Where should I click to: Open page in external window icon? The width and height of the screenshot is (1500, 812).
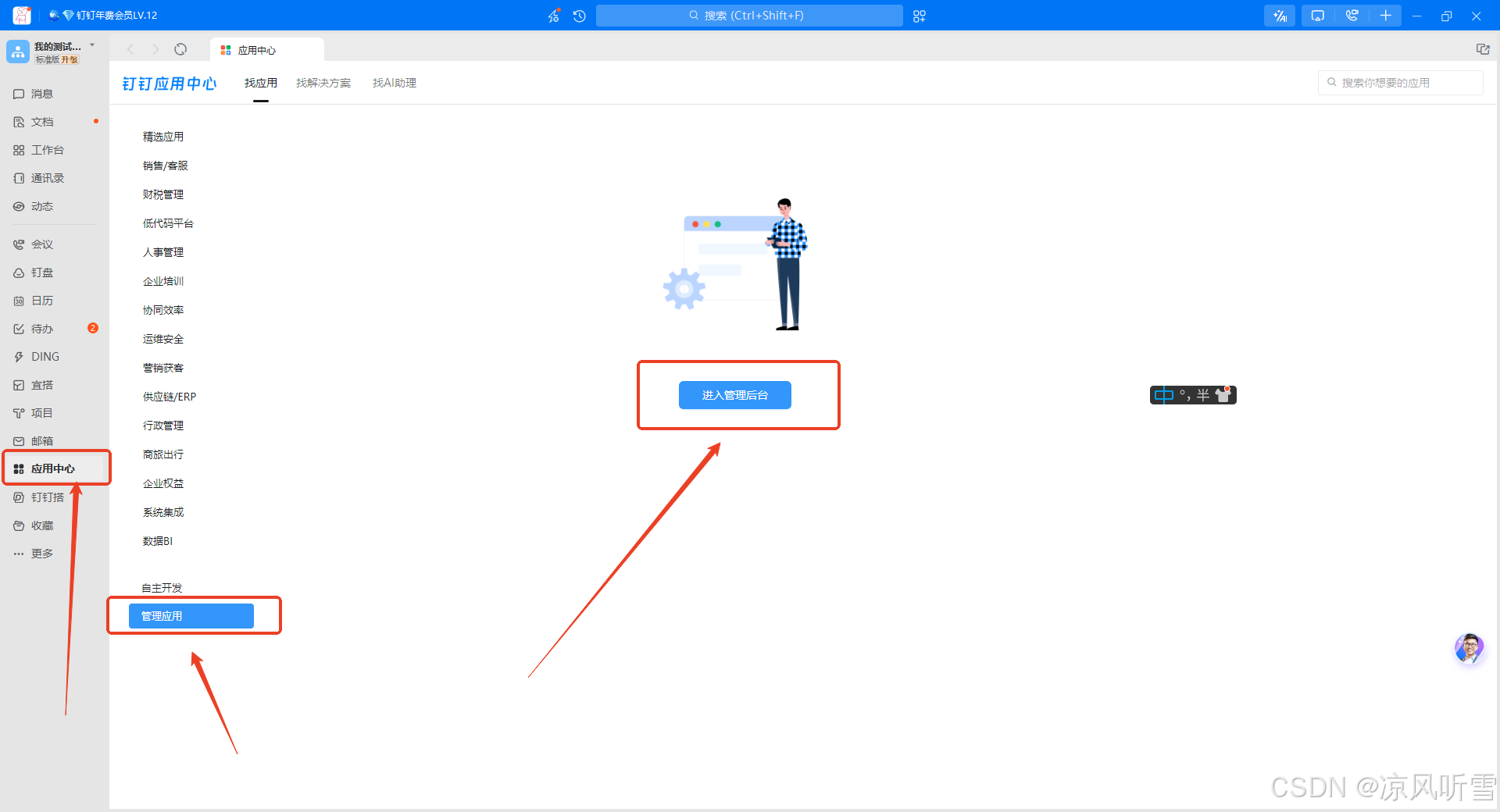point(1483,49)
